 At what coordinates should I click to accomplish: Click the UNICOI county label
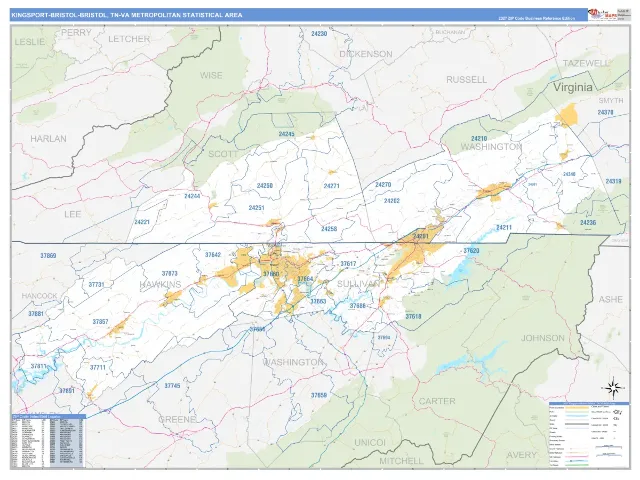coord(370,443)
